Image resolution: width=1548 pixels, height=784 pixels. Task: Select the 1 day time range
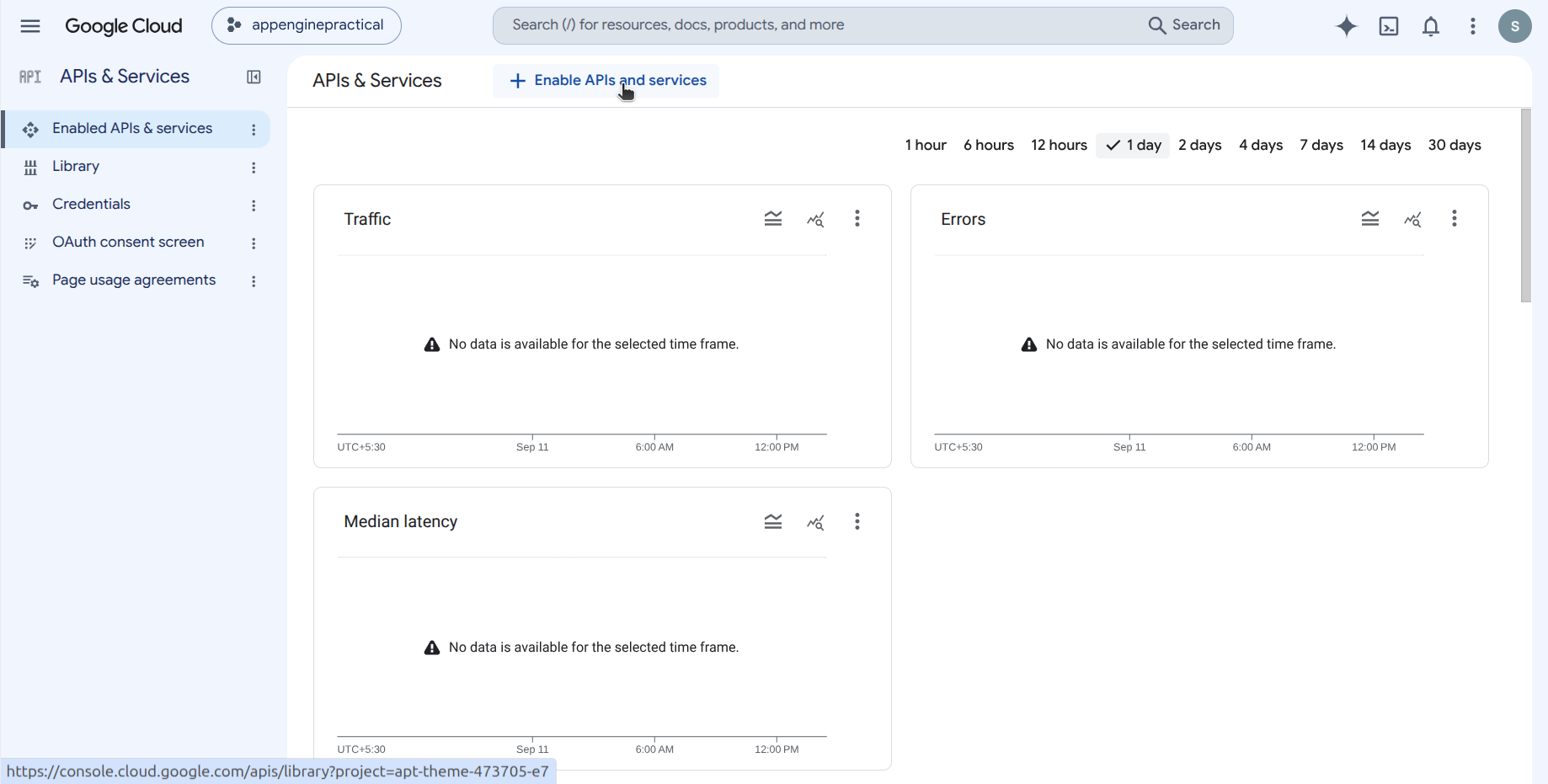(x=1133, y=145)
